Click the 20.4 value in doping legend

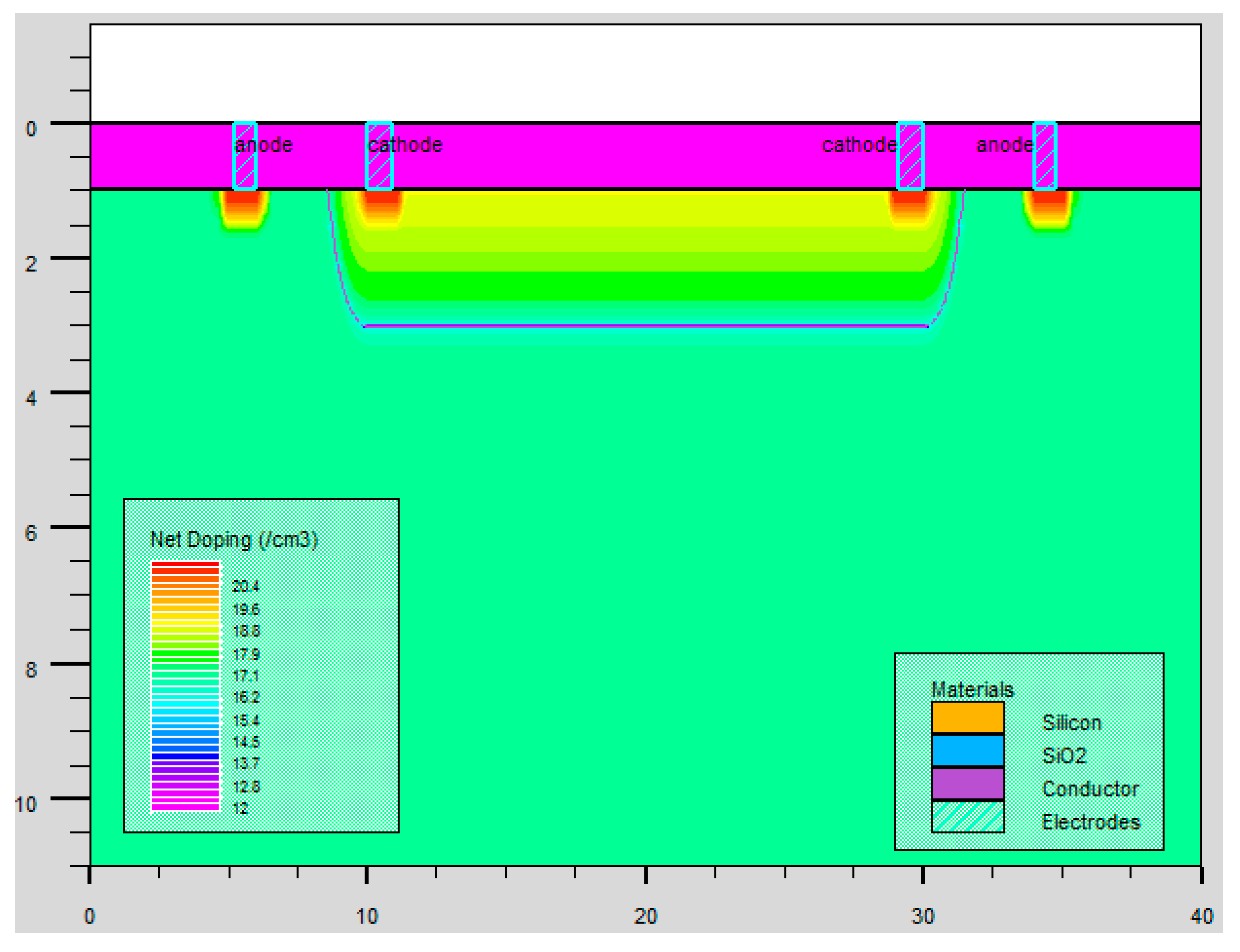pyautogui.click(x=246, y=586)
